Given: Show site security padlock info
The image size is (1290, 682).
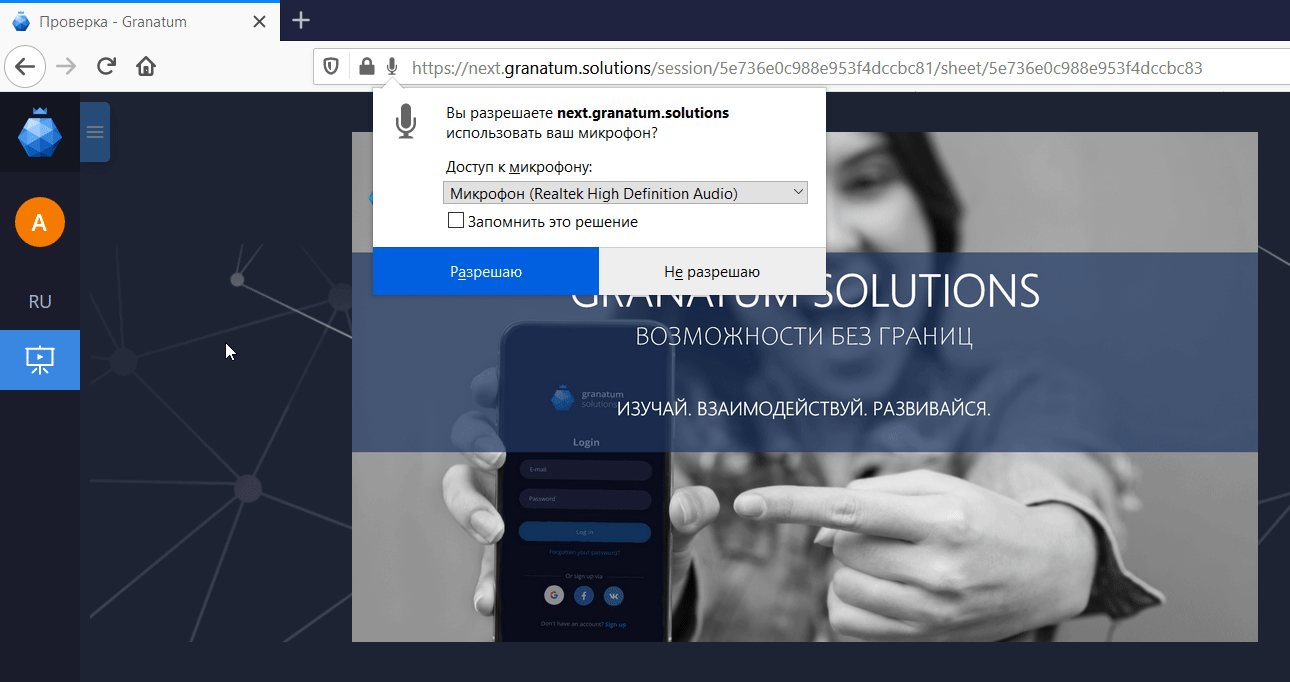Looking at the screenshot, I should tap(367, 67).
